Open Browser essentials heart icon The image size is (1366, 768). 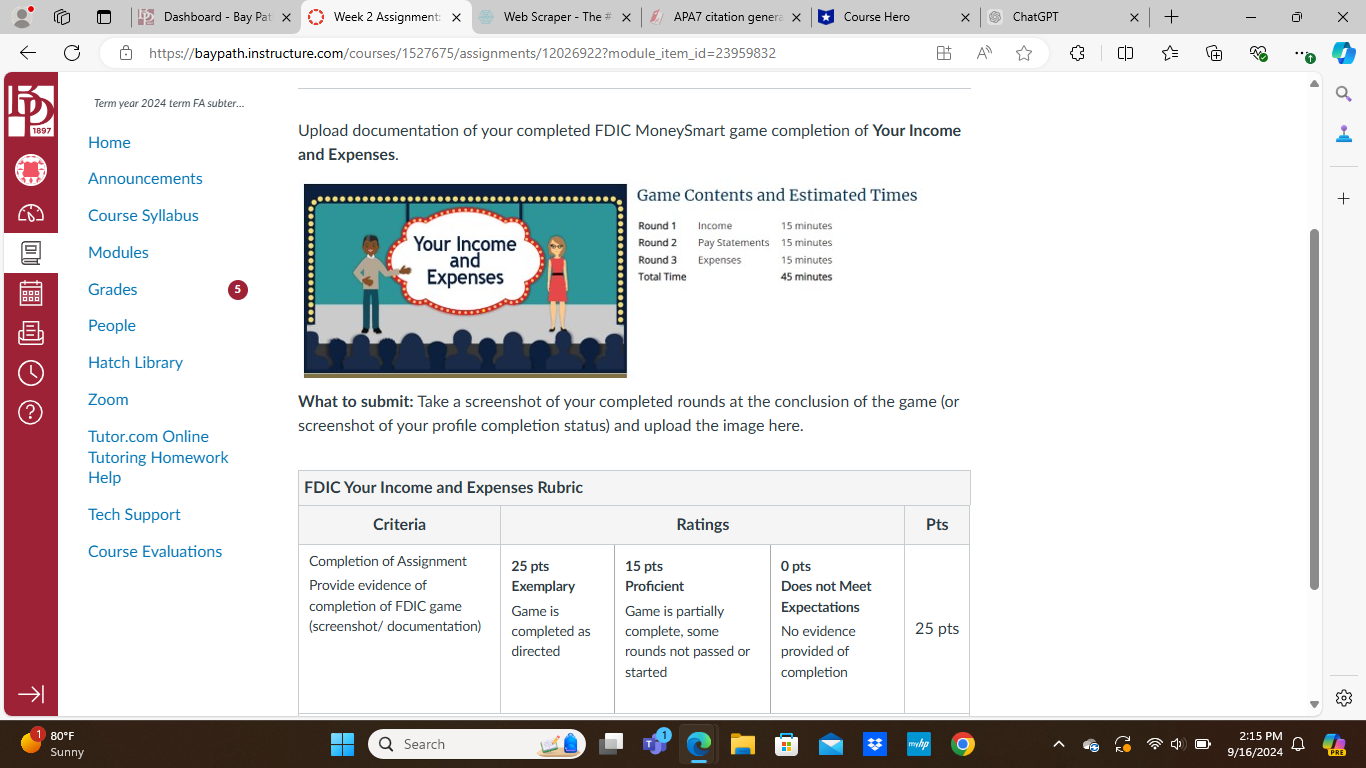(1259, 53)
